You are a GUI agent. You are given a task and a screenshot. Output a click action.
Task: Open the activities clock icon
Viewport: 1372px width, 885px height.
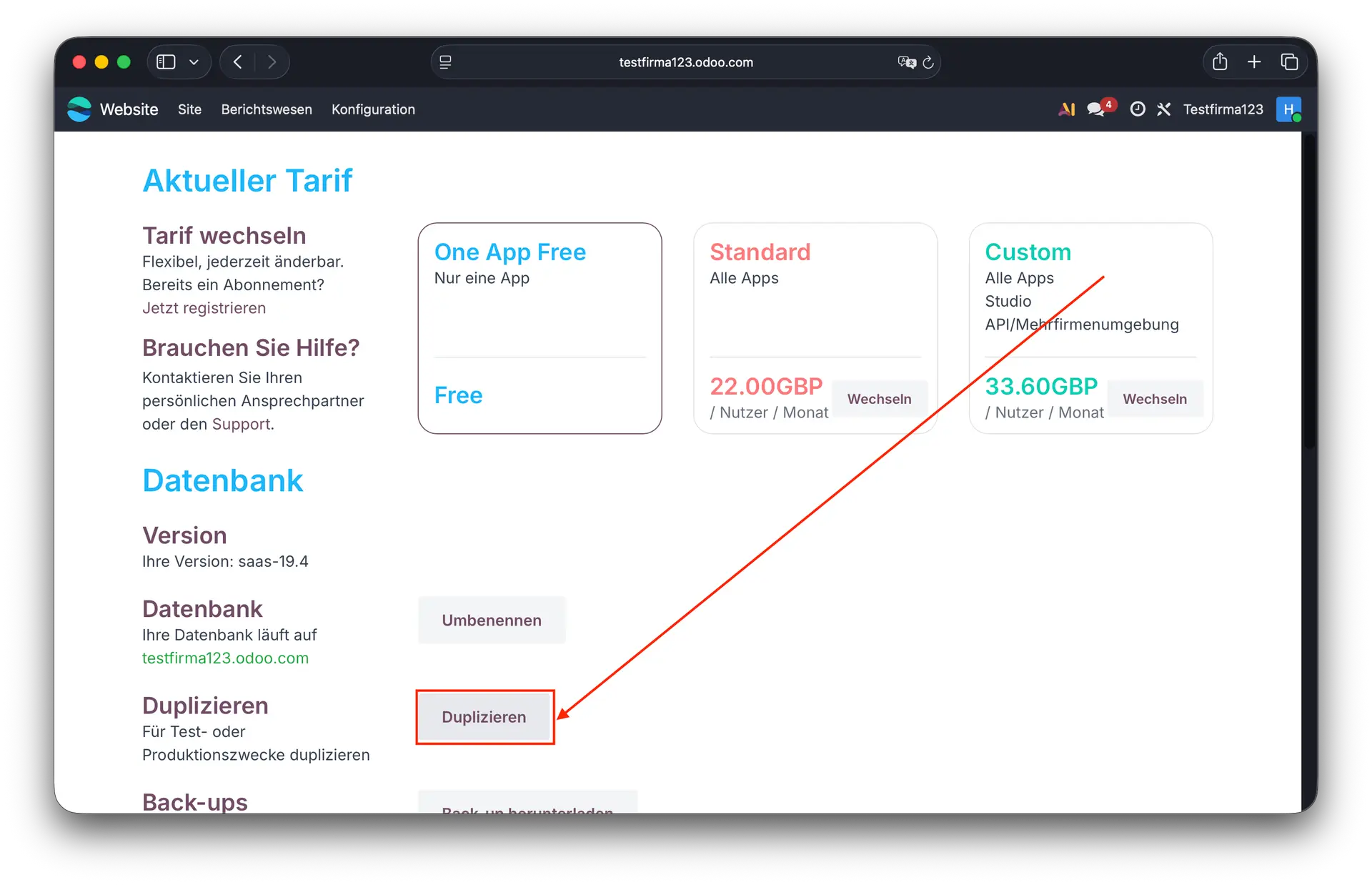click(1138, 109)
